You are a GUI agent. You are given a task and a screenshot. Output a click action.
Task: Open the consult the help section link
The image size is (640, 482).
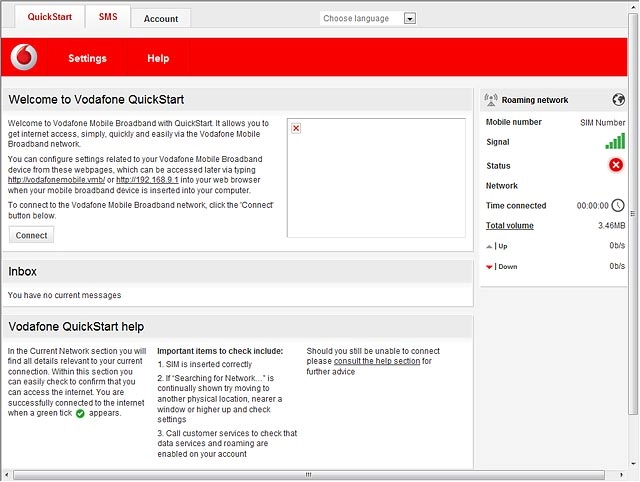tap(377, 361)
